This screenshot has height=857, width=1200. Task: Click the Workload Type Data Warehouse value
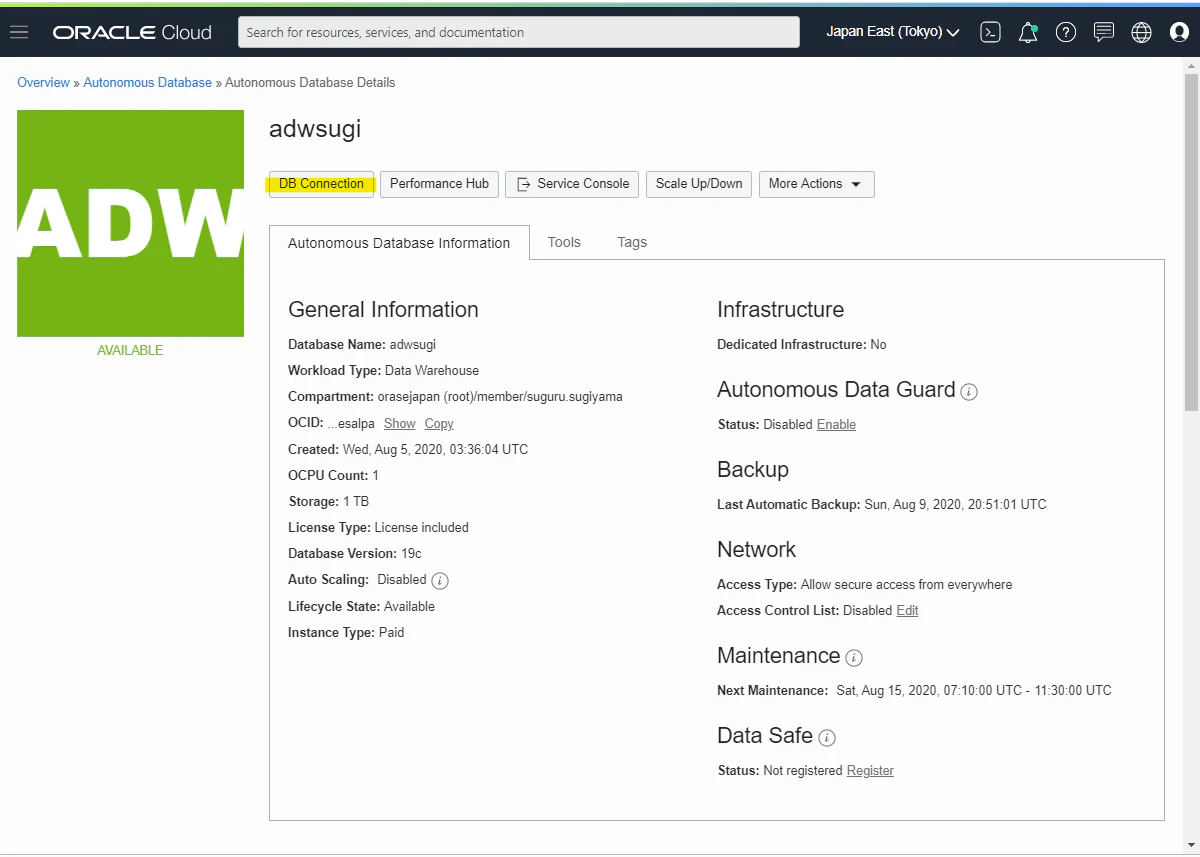(x=432, y=371)
